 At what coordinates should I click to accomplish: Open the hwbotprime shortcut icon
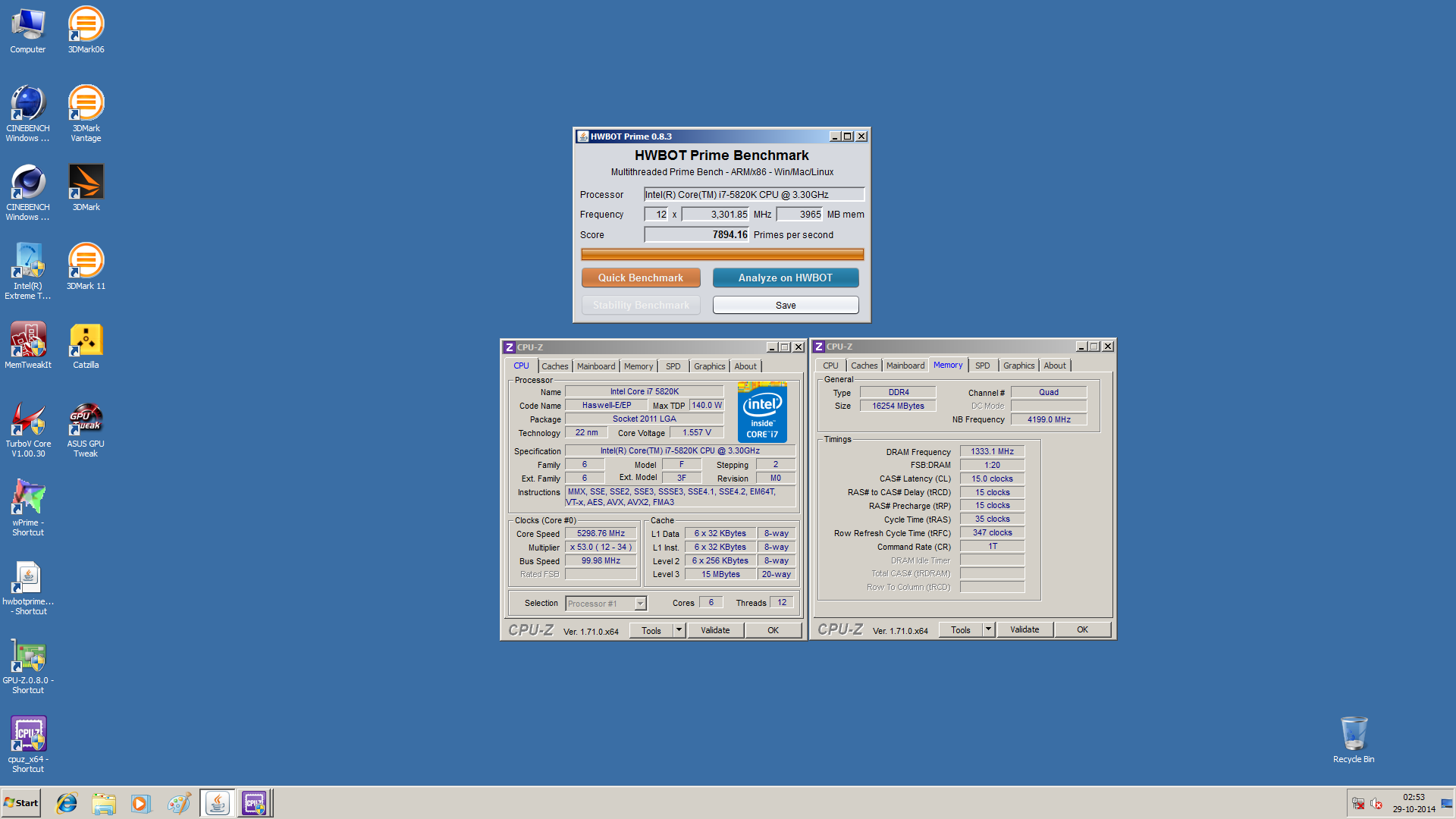28,587
